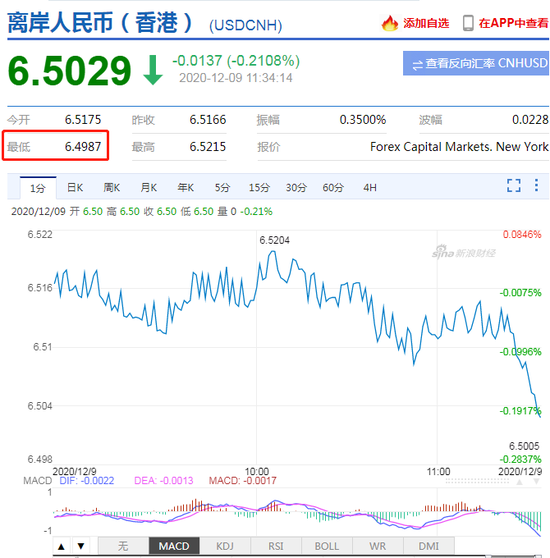Screen dimensions: 550x558
Task: Expand the chart to fullscreen
Action: coord(514,185)
